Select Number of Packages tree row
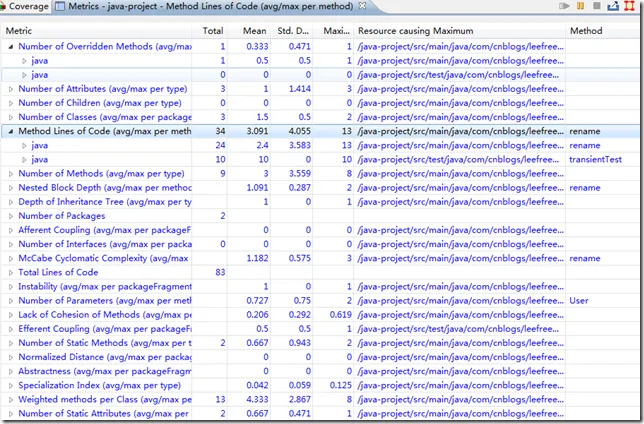 [x=320, y=216]
